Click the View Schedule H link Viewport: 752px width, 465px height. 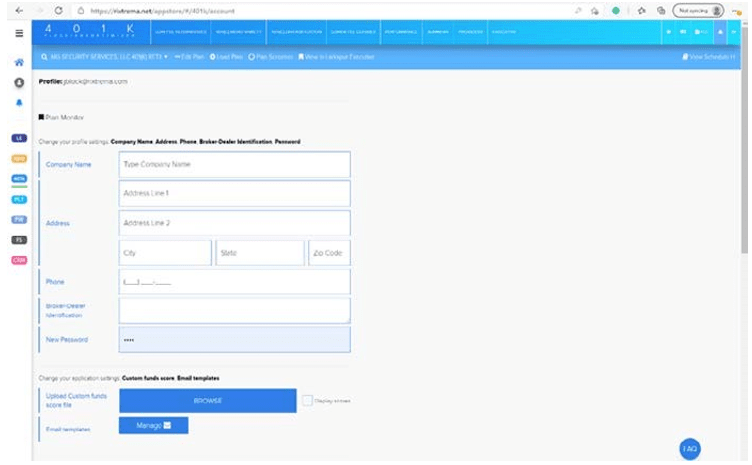[x=707, y=57]
